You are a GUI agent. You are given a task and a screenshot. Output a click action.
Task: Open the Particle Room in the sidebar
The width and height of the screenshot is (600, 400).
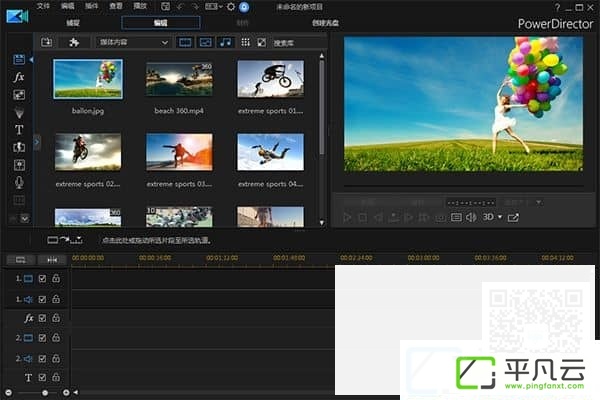click(x=19, y=112)
